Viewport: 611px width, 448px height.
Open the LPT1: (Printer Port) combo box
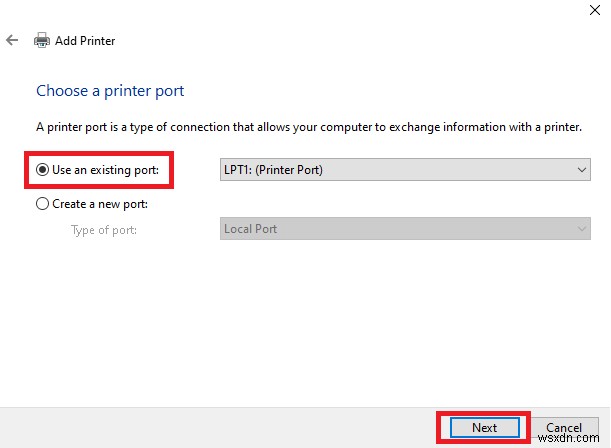click(400, 170)
